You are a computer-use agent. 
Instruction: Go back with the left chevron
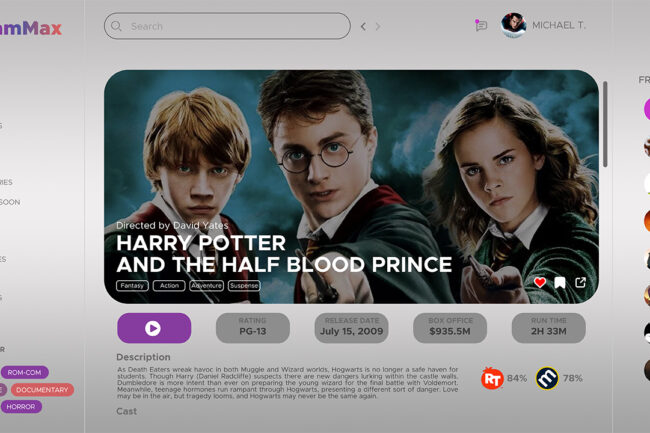click(363, 27)
